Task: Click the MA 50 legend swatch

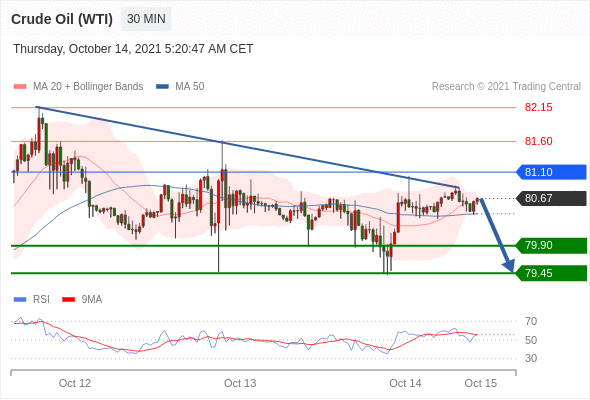Action: pyautogui.click(x=162, y=87)
